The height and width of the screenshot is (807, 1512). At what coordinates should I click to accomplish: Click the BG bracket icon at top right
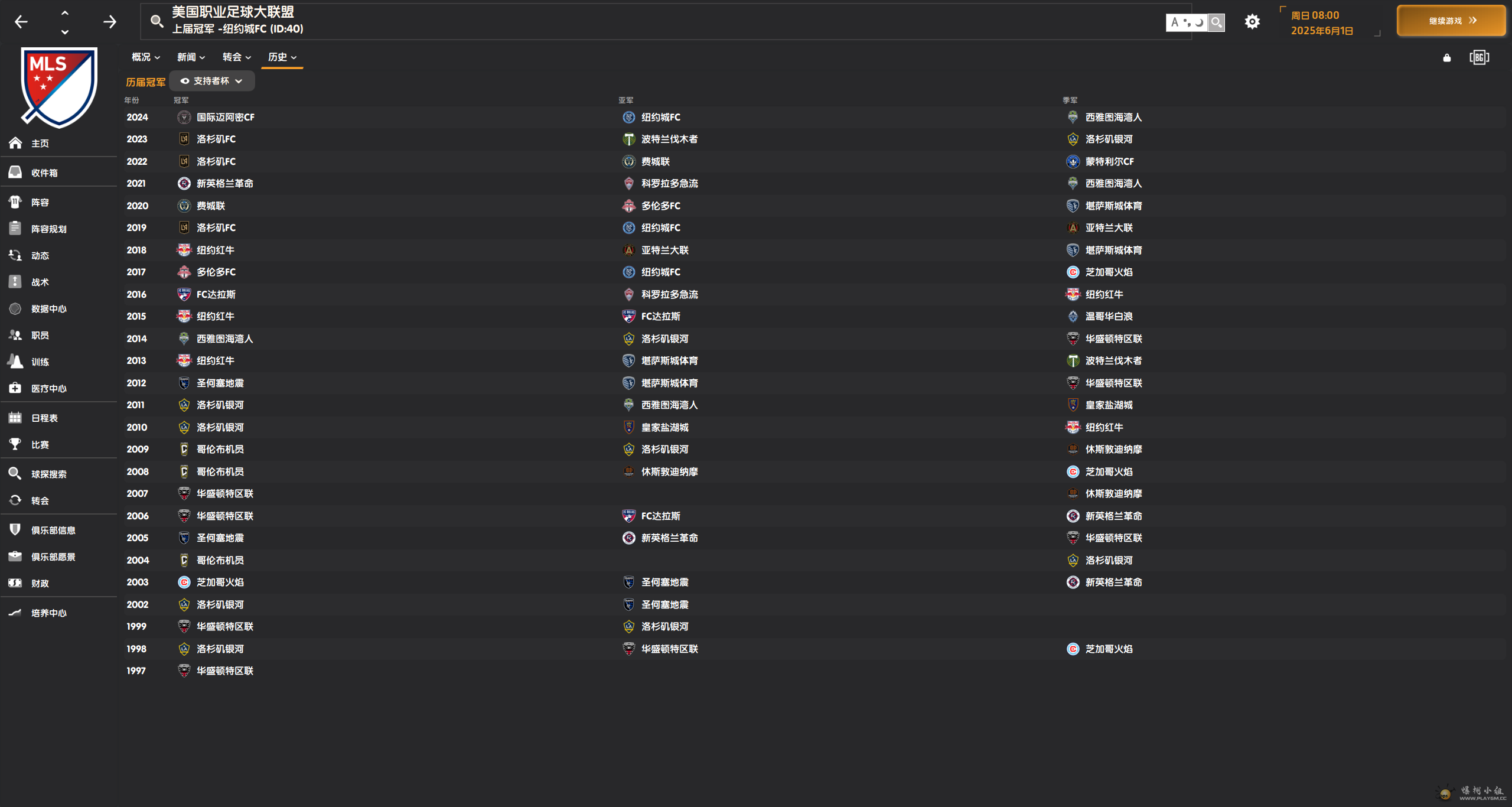(1480, 57)
